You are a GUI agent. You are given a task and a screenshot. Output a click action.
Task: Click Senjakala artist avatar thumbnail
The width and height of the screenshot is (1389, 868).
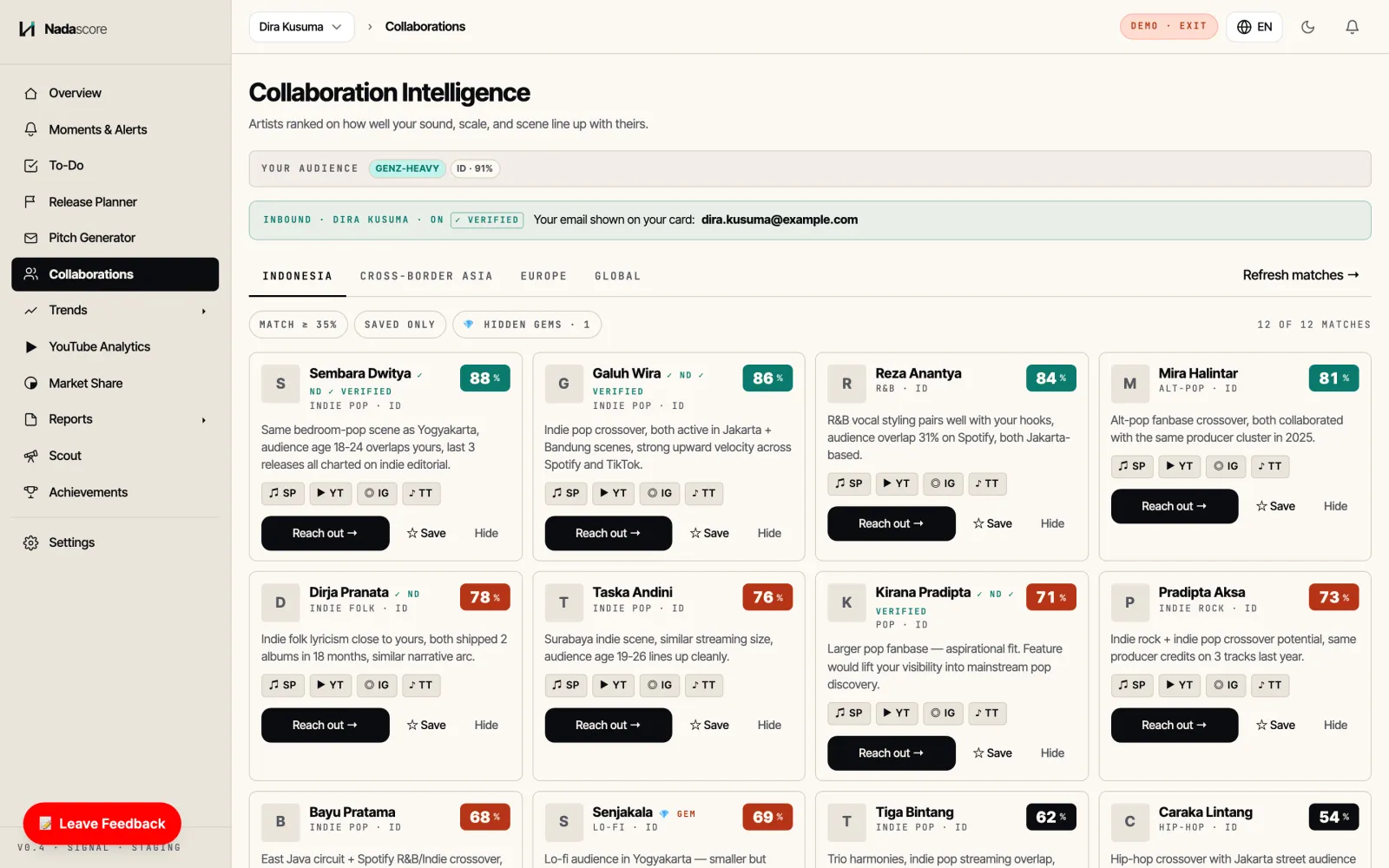click(563, 821)
